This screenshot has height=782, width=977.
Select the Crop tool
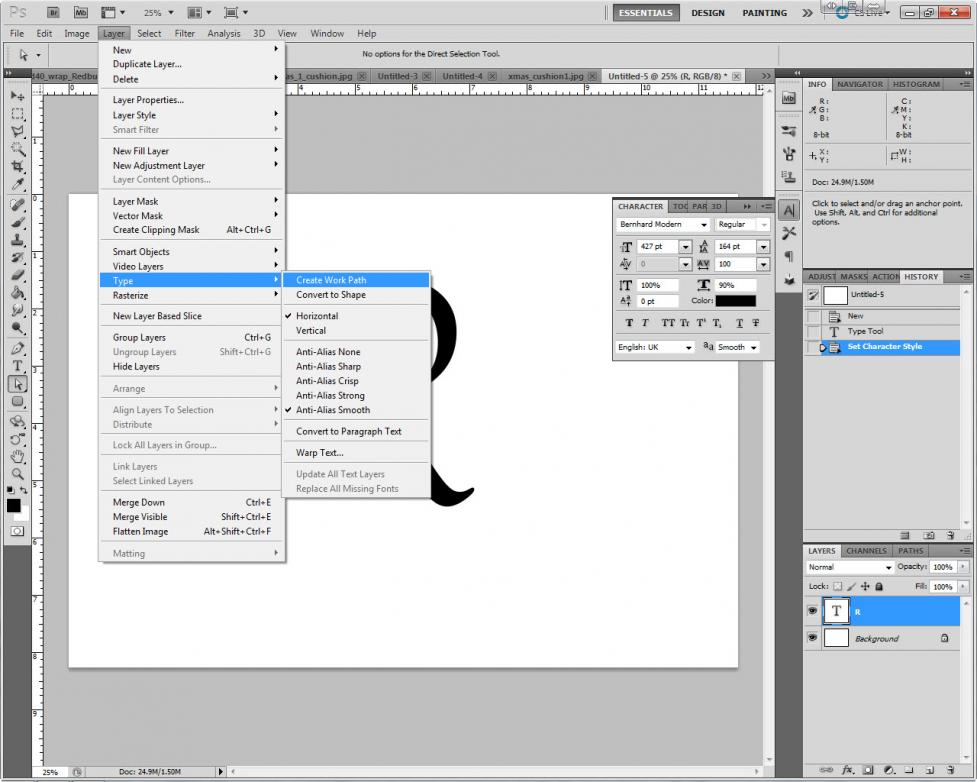17,166
